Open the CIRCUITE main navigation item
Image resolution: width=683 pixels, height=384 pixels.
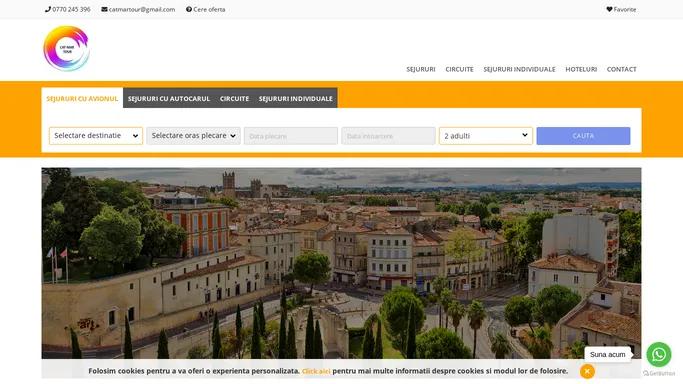(459, 69)
